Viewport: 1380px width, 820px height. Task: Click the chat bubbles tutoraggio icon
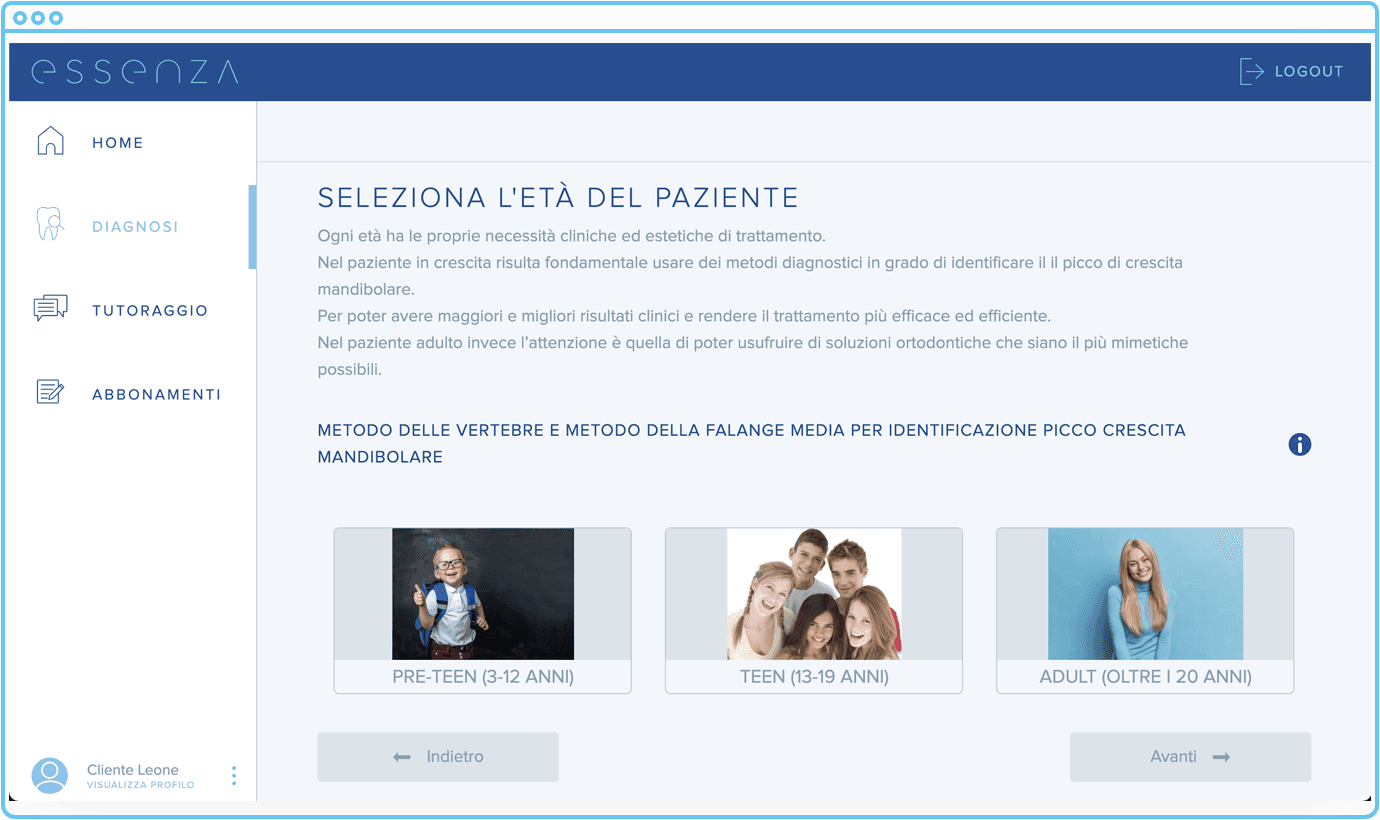[x=50, y=308]
